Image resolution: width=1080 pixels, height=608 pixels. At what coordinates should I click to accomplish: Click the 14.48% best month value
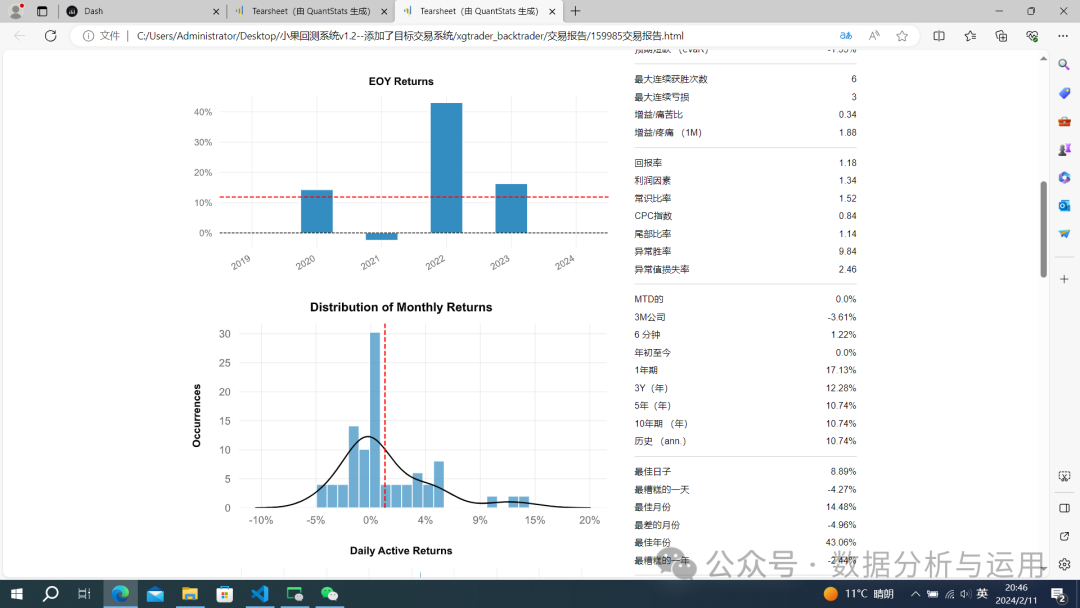click(x=841, y=507)
